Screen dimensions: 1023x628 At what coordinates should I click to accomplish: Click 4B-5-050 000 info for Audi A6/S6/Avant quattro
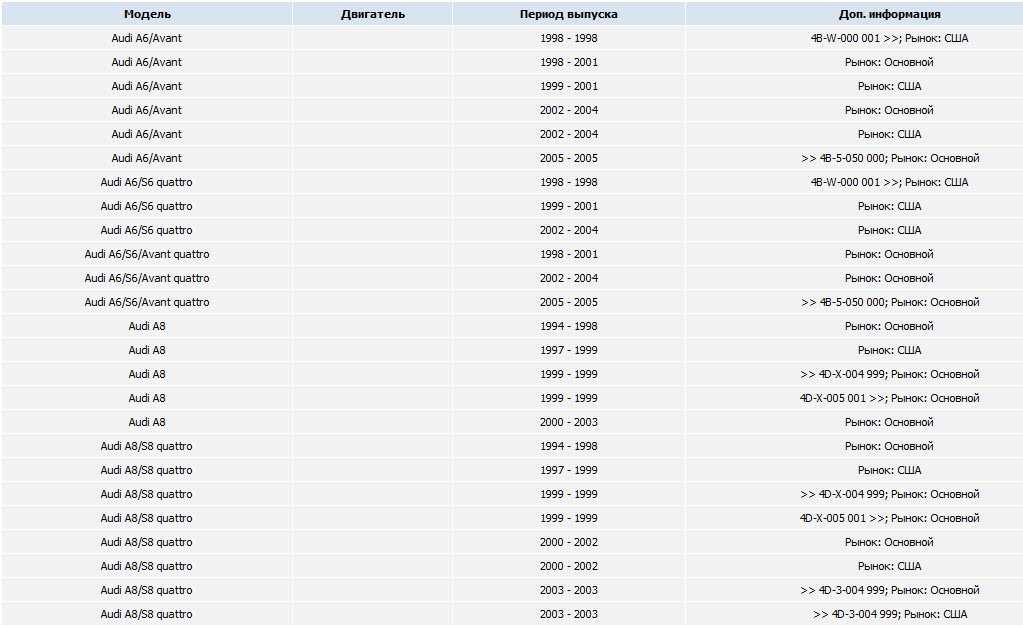(x=889, y=302)
